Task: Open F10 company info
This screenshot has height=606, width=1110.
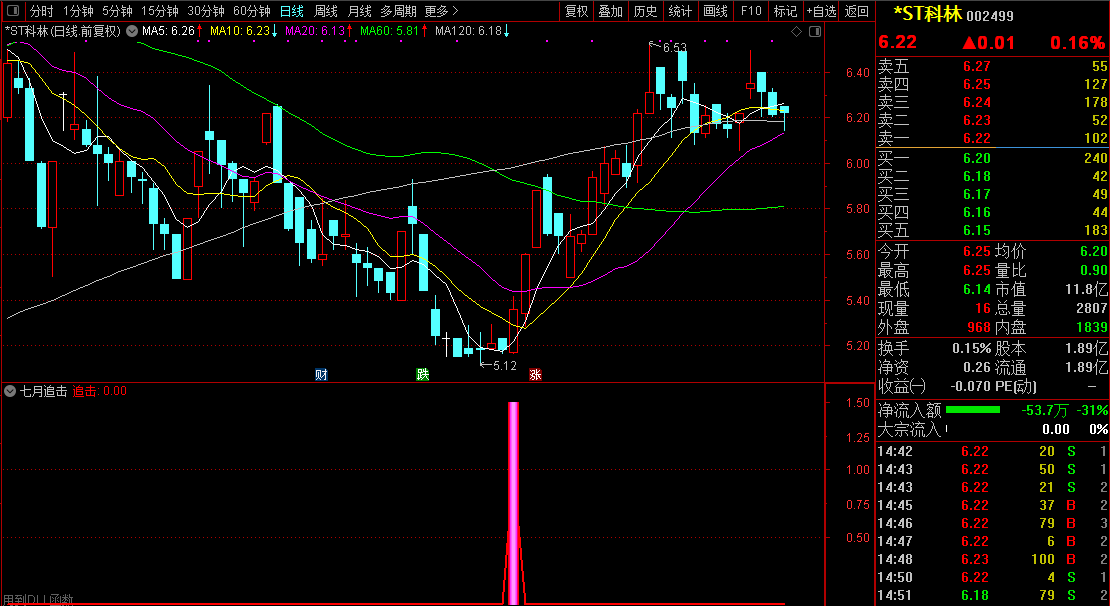Action: click(x=750, y=11)
